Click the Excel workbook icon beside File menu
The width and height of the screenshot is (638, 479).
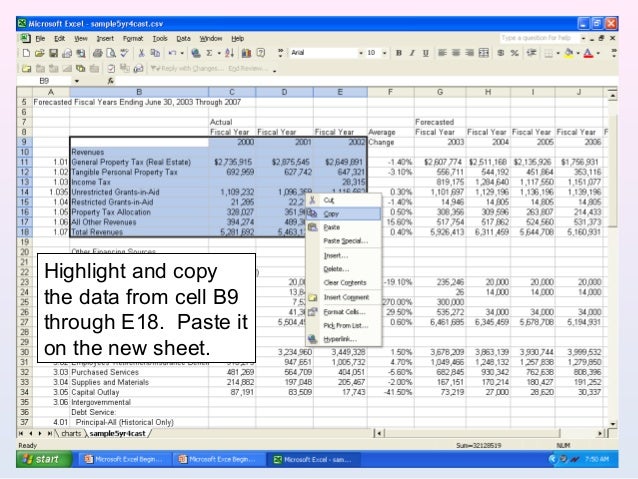(25, 38)
